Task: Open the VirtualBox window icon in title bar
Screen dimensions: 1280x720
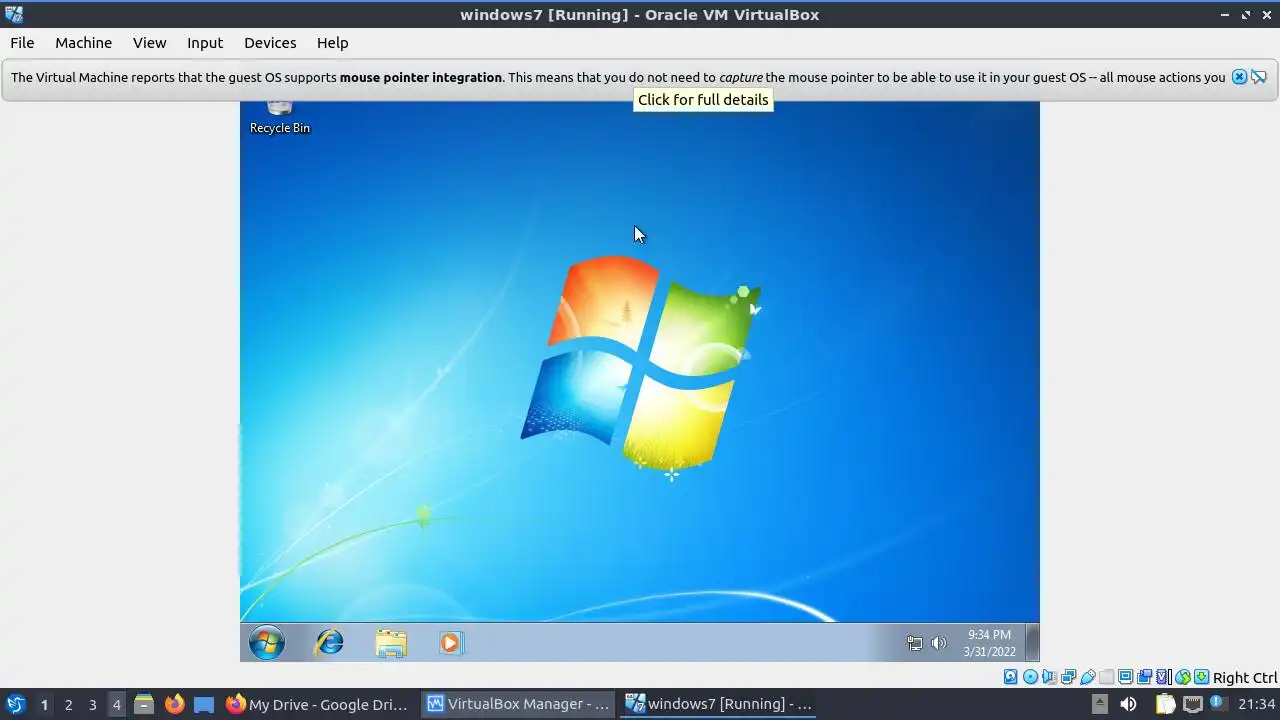Action: coord(13,14)
